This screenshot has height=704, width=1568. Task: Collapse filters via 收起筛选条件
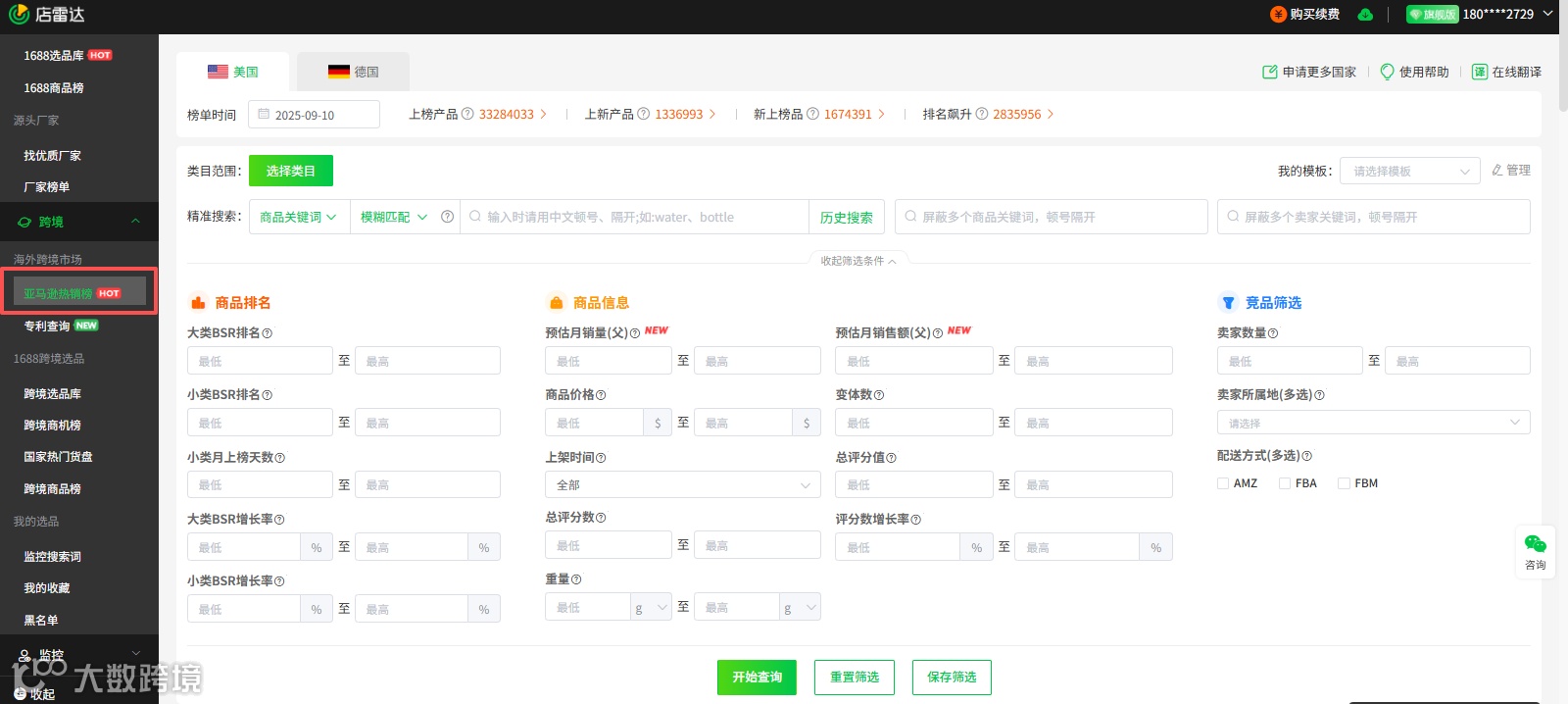point(858,261)
